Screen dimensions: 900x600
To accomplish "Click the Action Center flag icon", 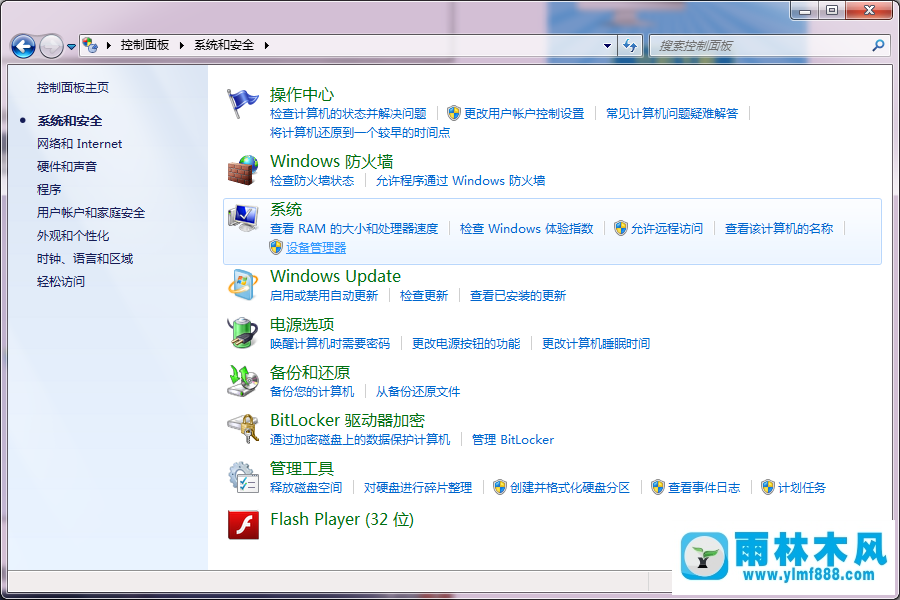I will tap(242, 104).
